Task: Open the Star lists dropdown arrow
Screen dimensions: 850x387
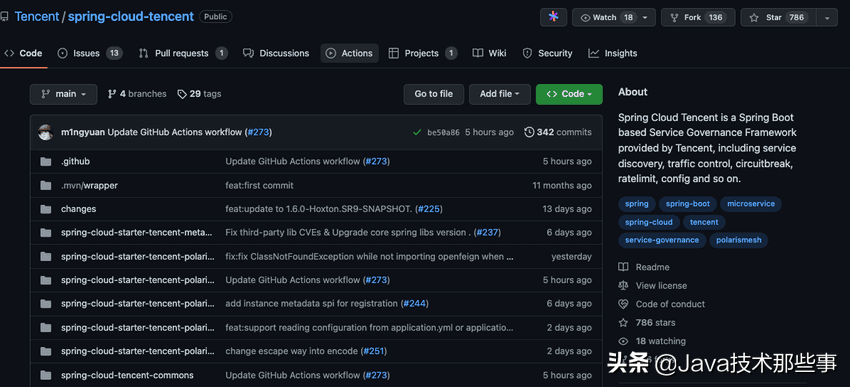Action: click(x=827, y=17)
